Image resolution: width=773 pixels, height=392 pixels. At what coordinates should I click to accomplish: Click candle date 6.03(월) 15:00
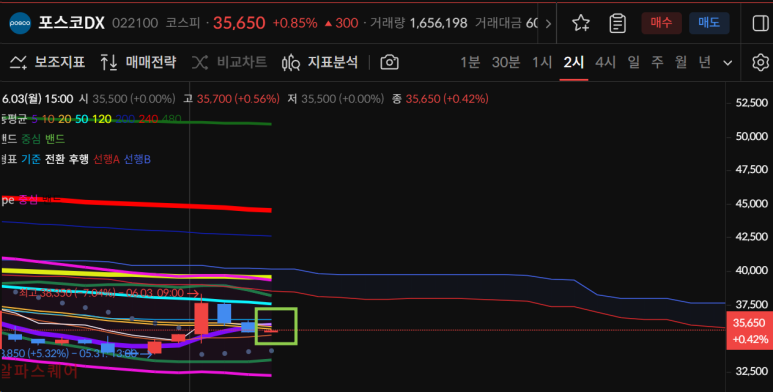[x=37, y=99]
